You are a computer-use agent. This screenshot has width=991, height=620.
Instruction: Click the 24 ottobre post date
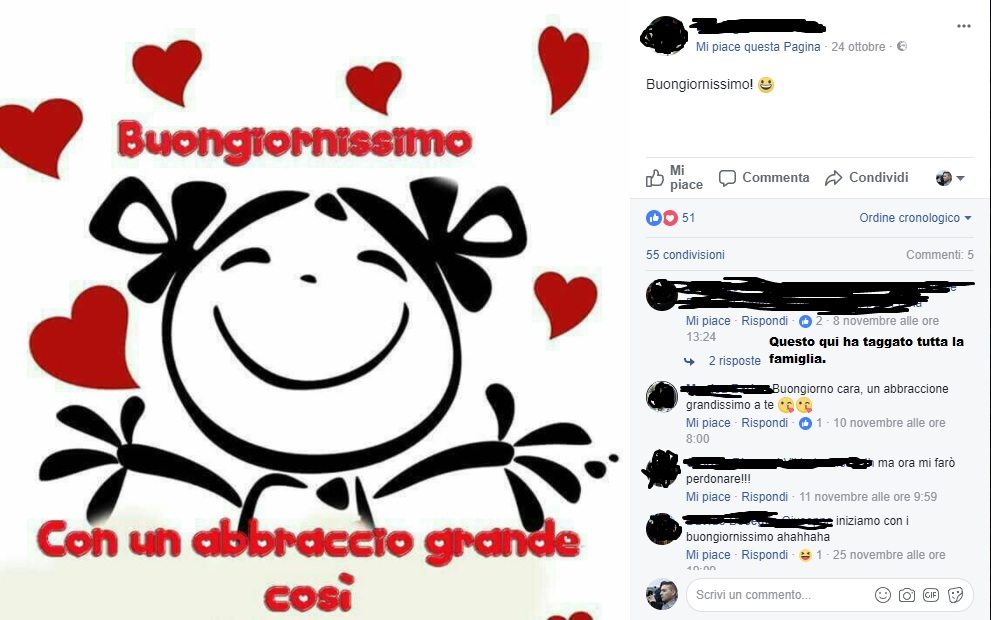(x=858, y=47)
